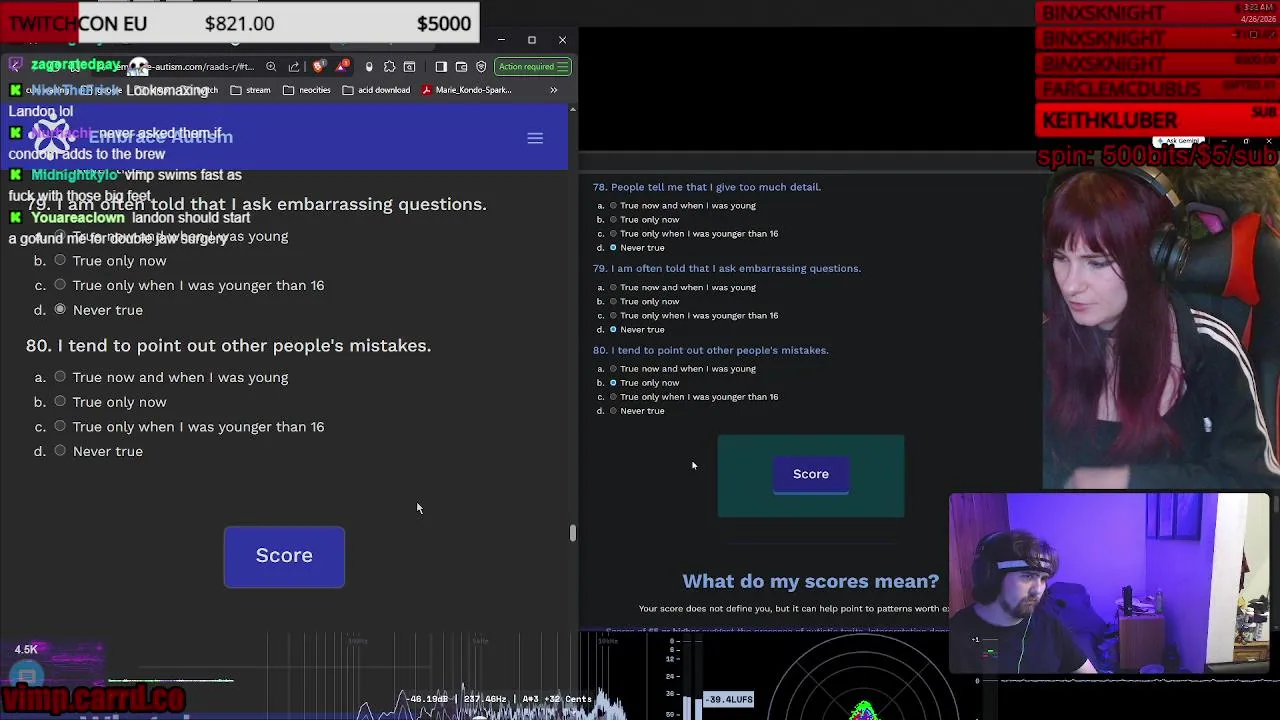Open the Brave Shields lion icon
This screenshot has height=720, width=1280.
(319, 67)
